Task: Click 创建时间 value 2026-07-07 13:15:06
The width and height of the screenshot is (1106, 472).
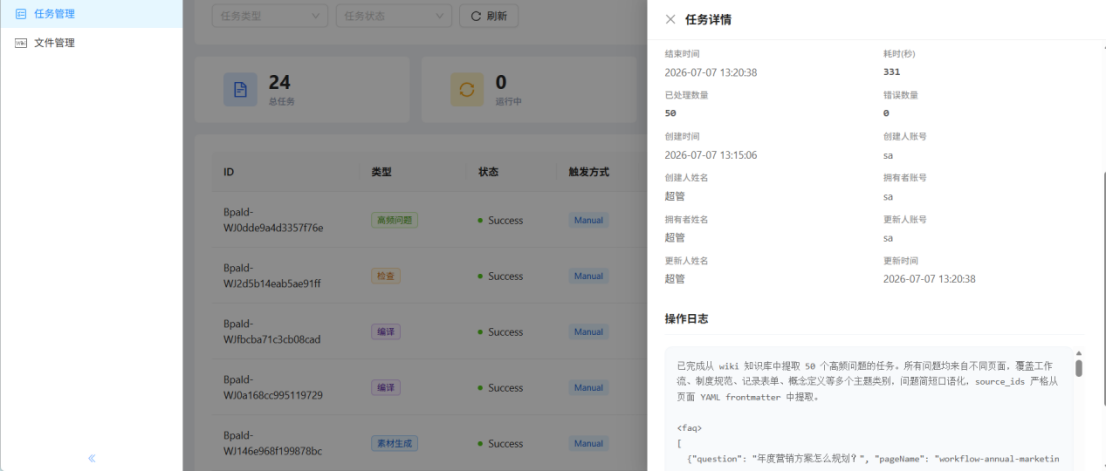Action: [x=711, y=155]
